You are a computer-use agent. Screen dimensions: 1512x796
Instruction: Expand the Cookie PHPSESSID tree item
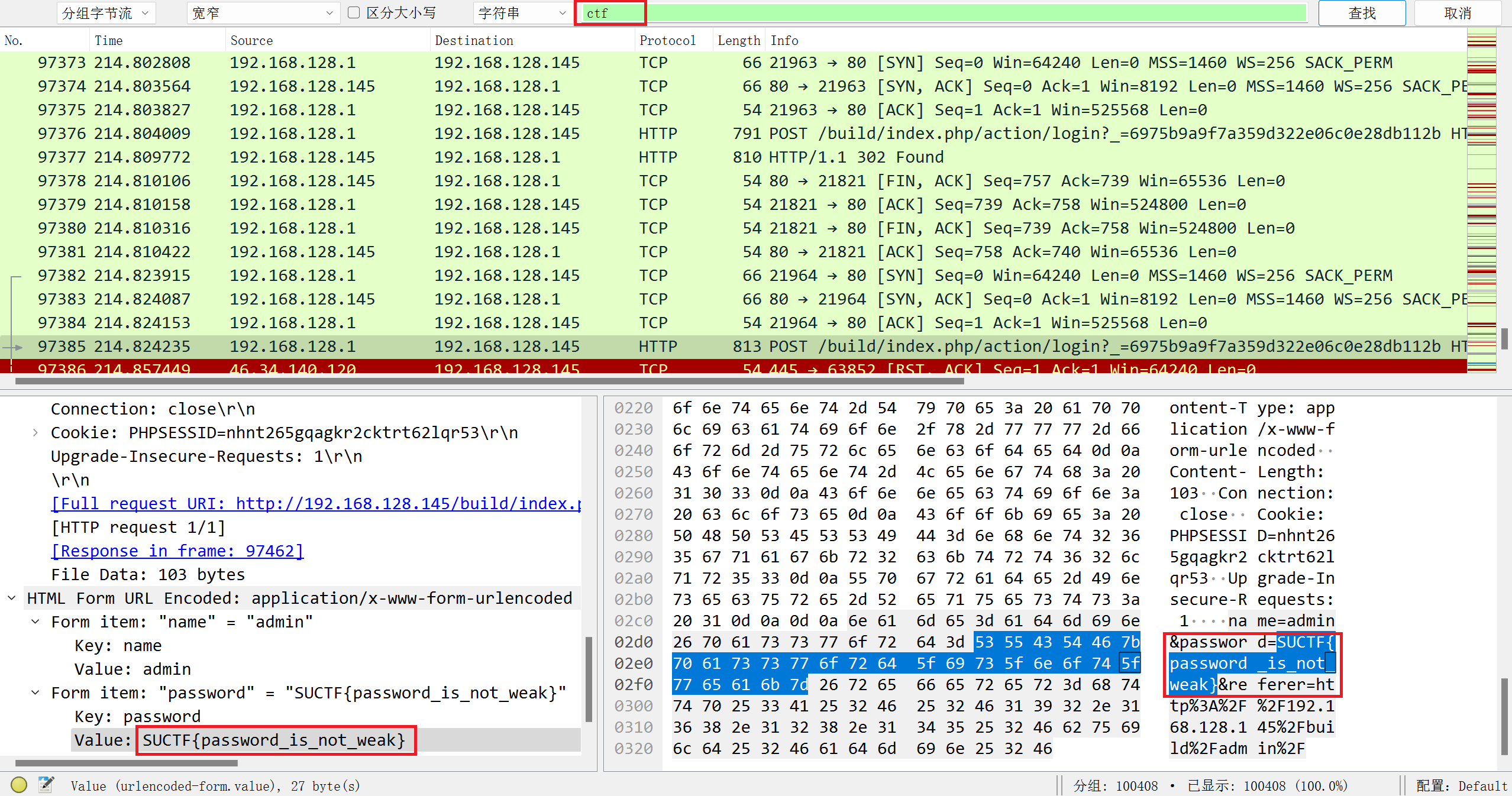[35, 433]
